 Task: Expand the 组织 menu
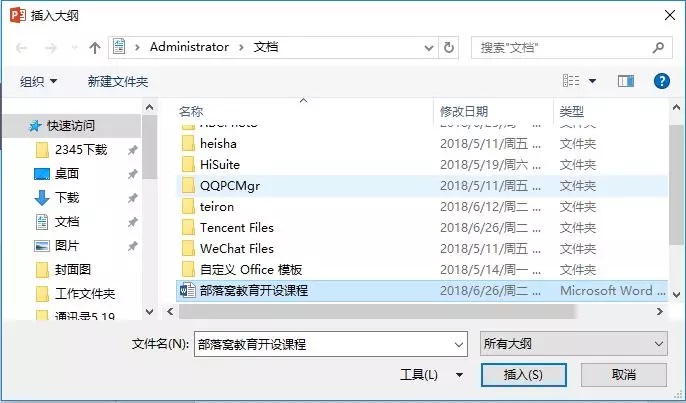point(38,81)
